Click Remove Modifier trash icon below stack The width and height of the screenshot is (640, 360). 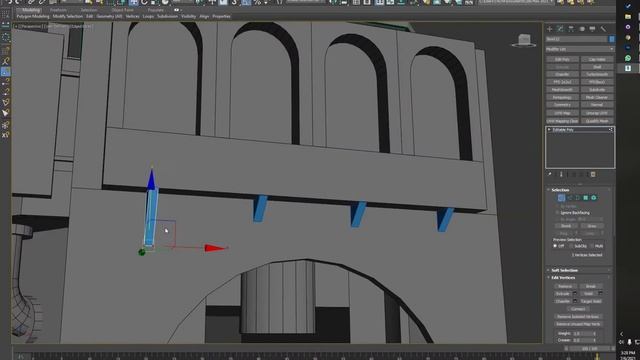(593, 175)
